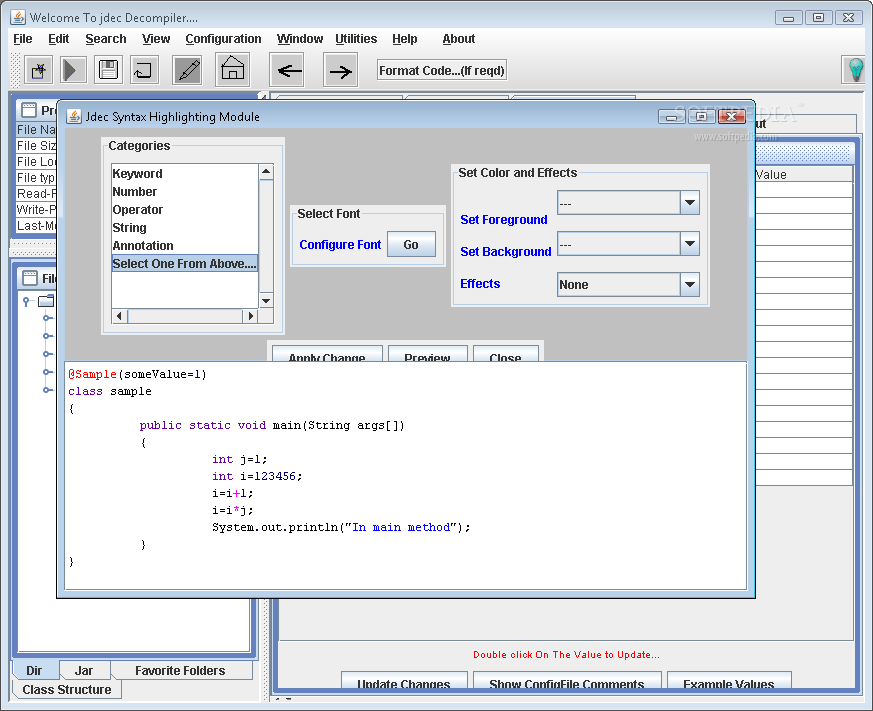Image resolution: width=873 pixels, height=711 pixels.
Task: Switch to the Class Structure tab
Action: pos(67,689)
